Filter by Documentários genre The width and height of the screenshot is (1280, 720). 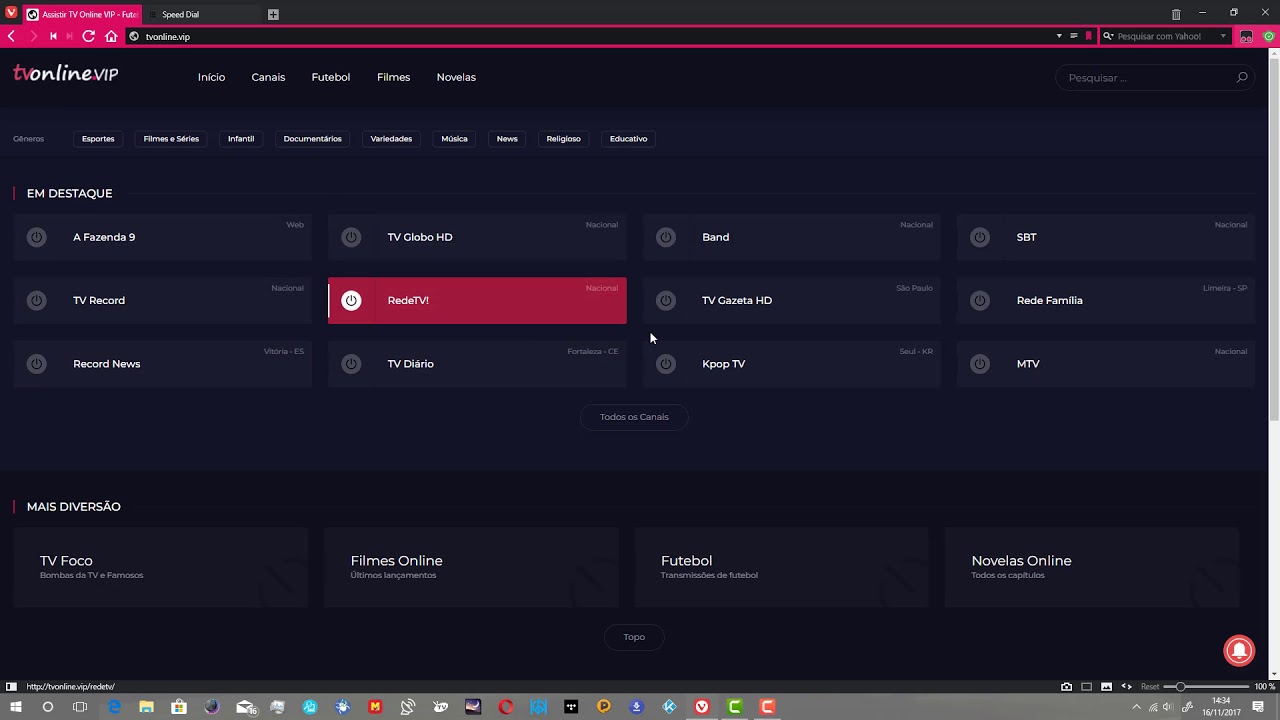point(312,139)
